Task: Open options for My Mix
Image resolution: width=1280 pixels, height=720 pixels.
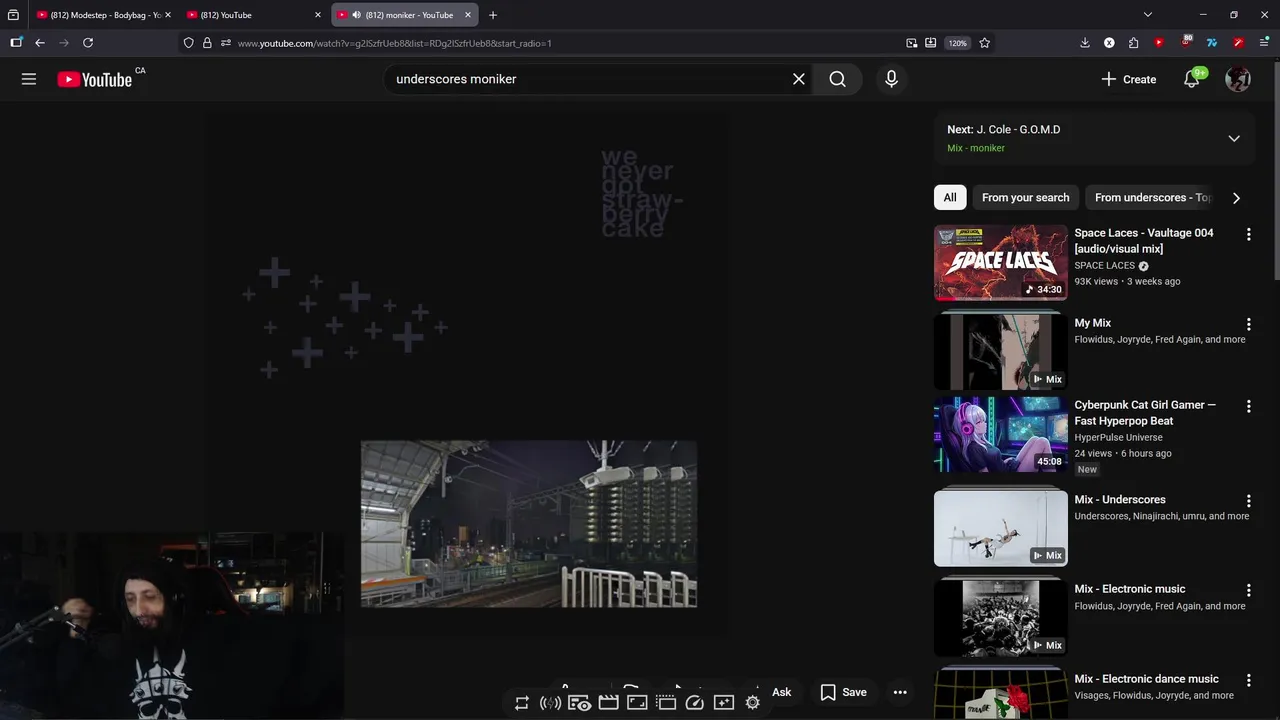Action: pos(1248,324)
